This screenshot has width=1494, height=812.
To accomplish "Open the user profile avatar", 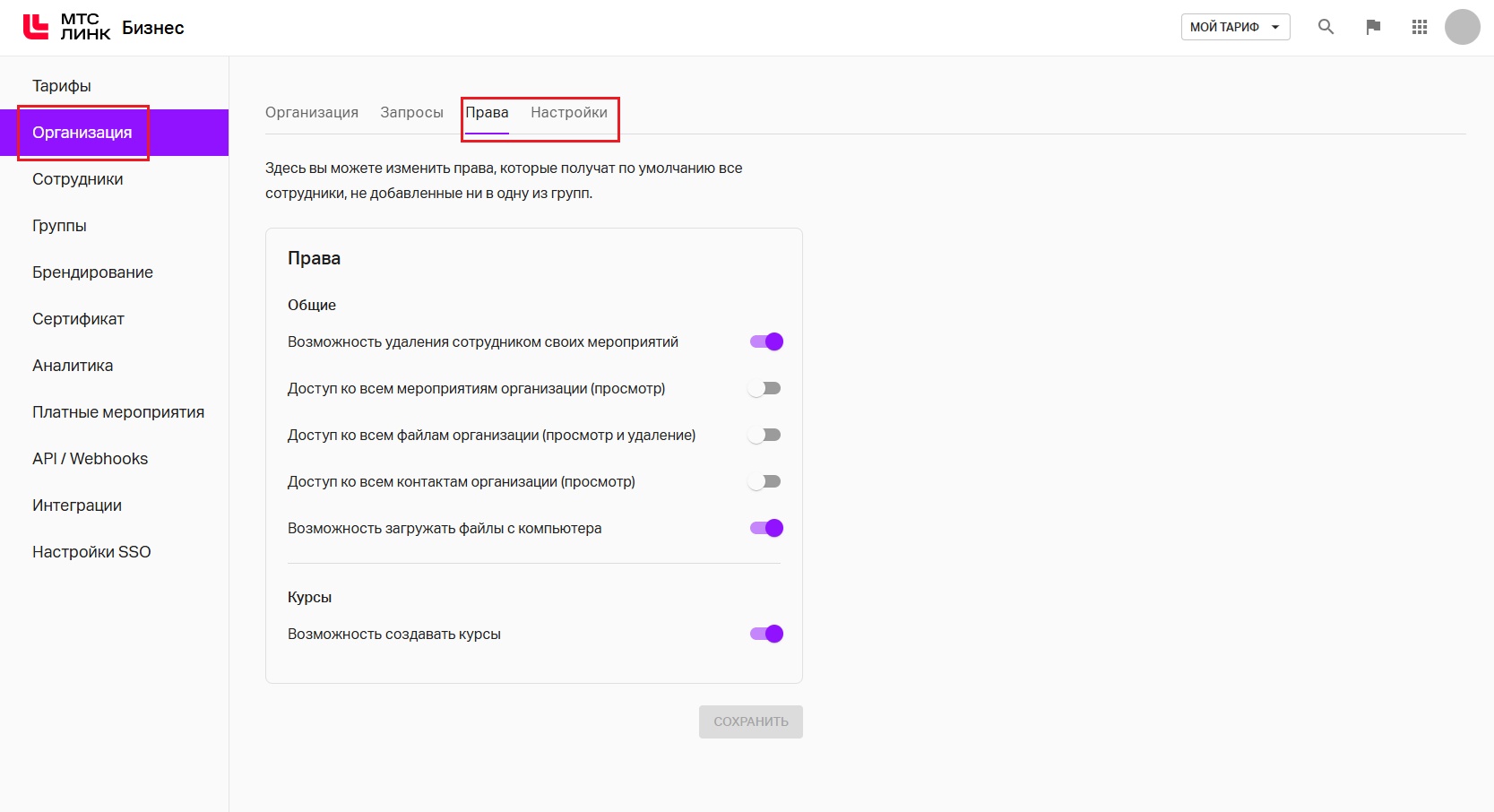I will [1462, 27].
